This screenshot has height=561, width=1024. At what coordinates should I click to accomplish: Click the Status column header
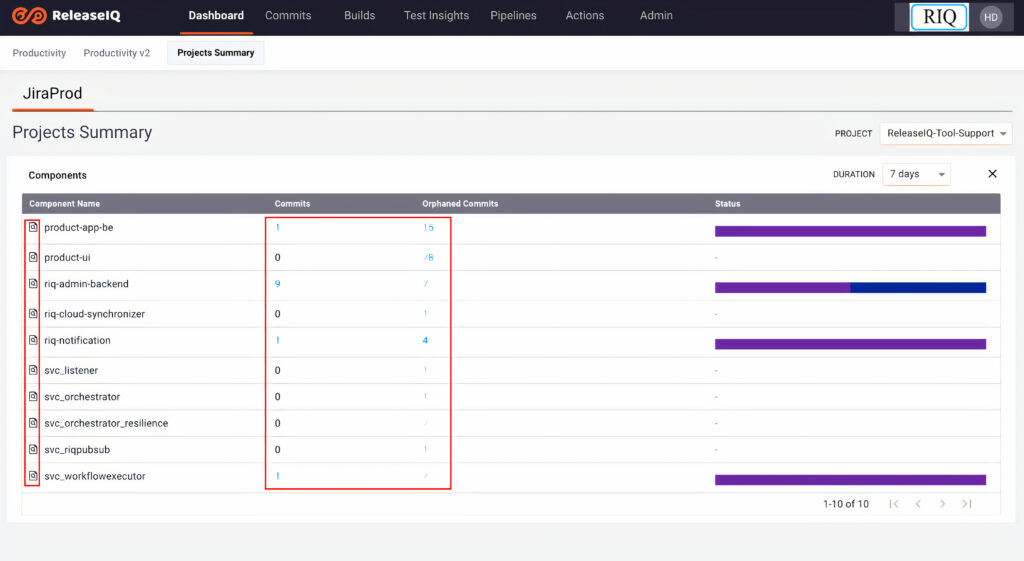[728, 204]
